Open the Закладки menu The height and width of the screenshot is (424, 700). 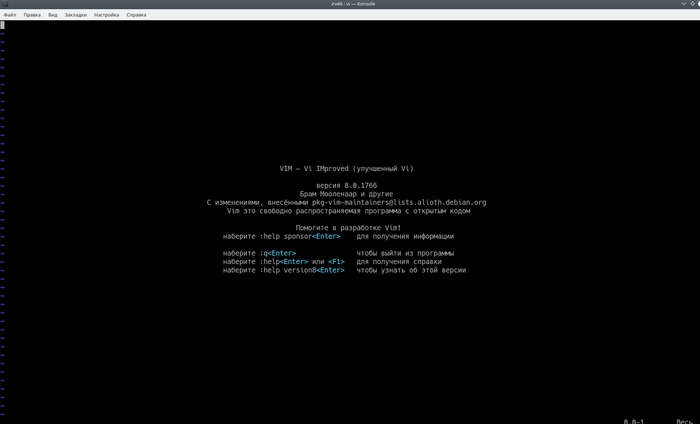click(x=75, y=15)
